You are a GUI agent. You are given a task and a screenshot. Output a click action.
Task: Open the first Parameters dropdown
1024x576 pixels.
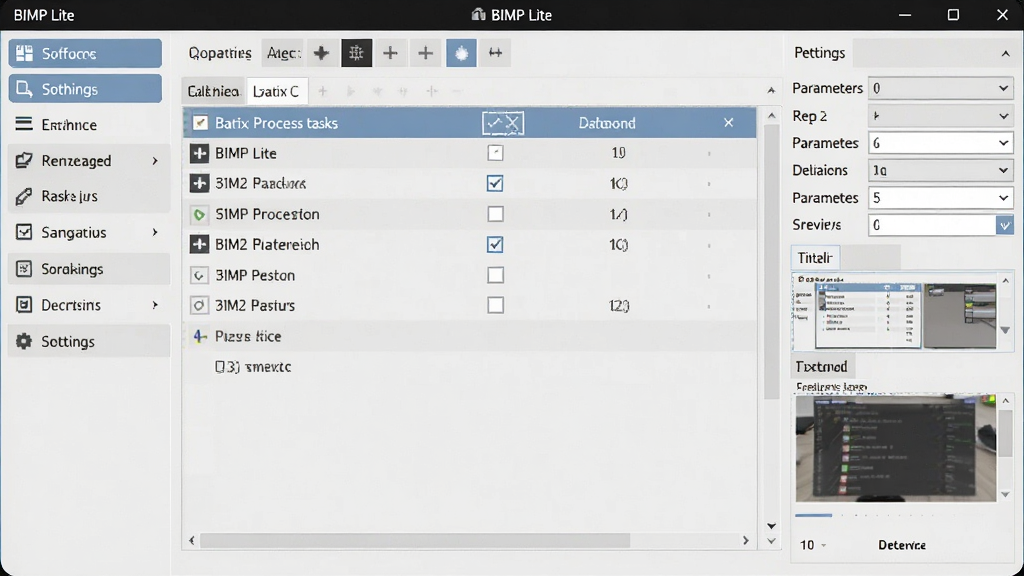pyautogui.click(x=940, y=88)
